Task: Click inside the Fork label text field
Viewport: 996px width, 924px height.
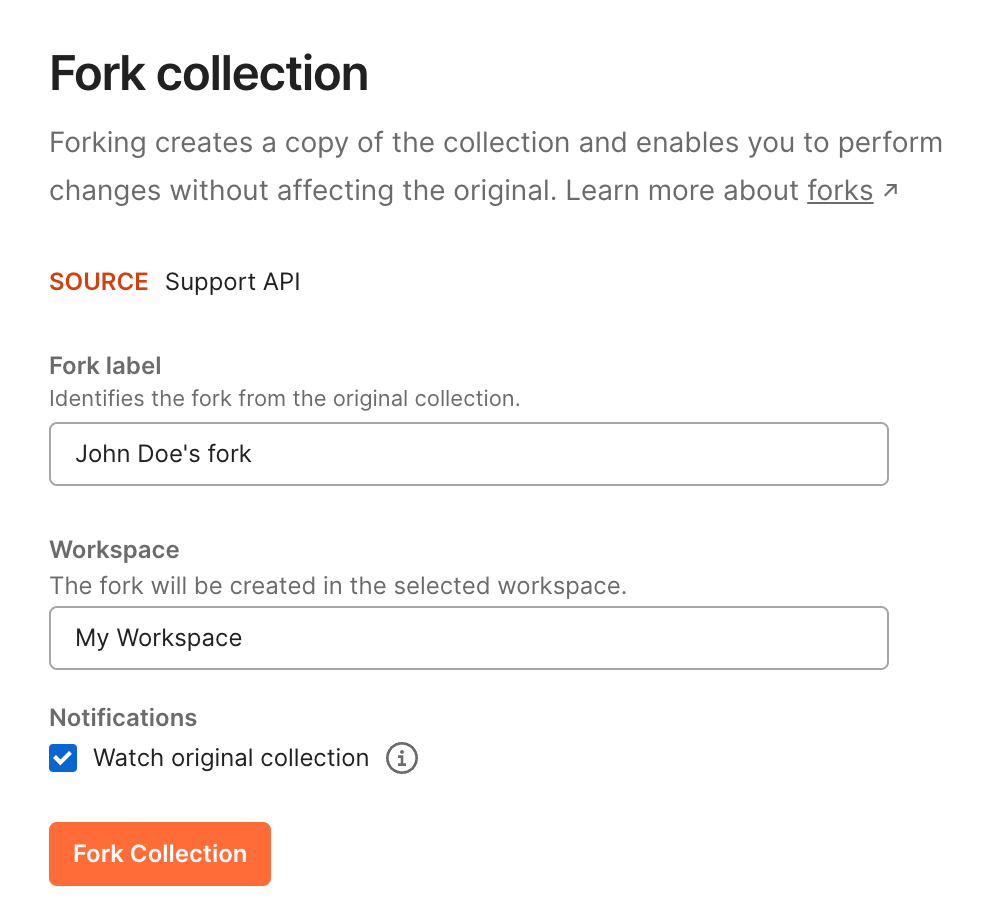Action: click(468, 453)
